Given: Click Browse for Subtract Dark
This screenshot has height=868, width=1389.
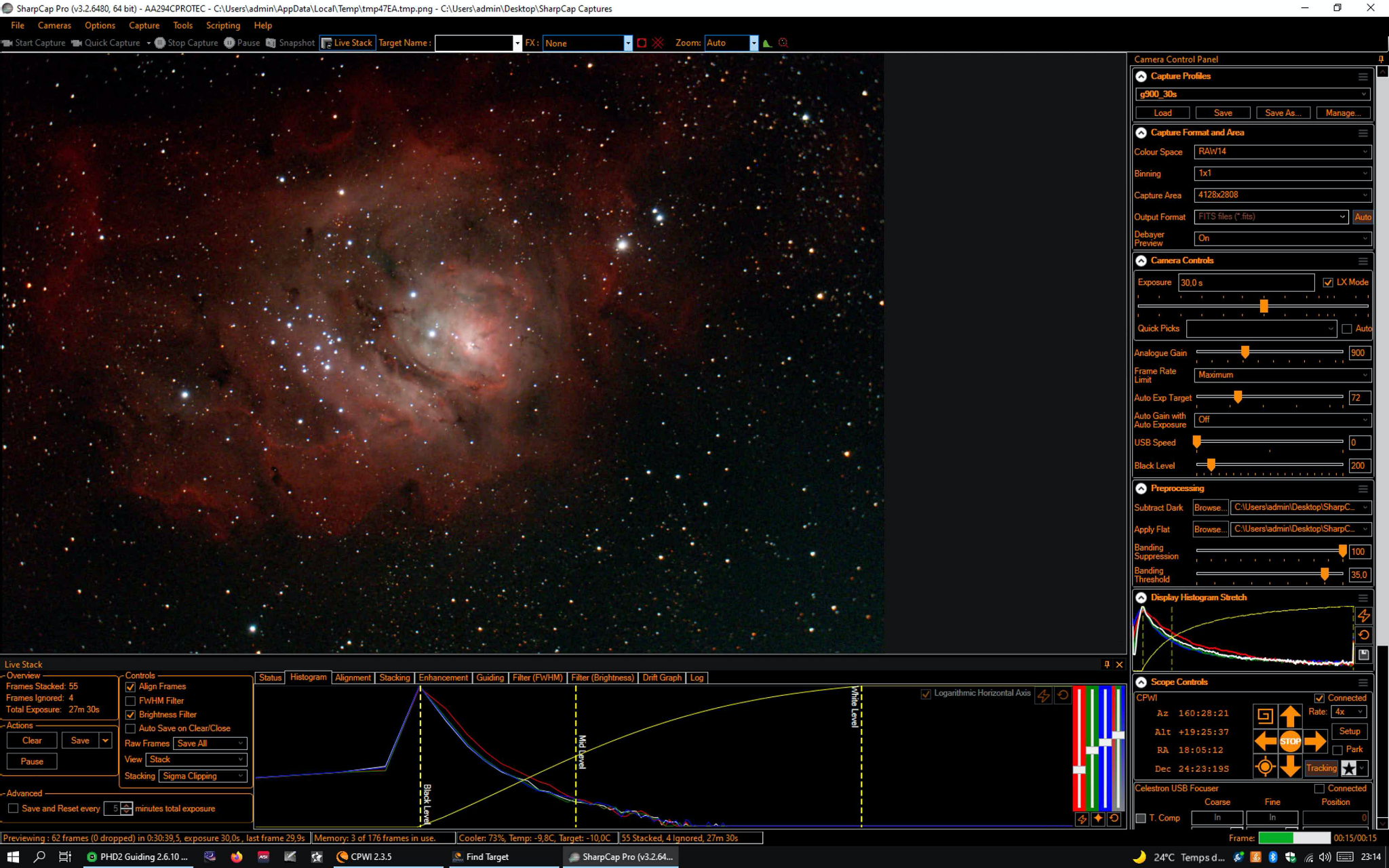Looking at the screenshot, I should pos(1210,508).
